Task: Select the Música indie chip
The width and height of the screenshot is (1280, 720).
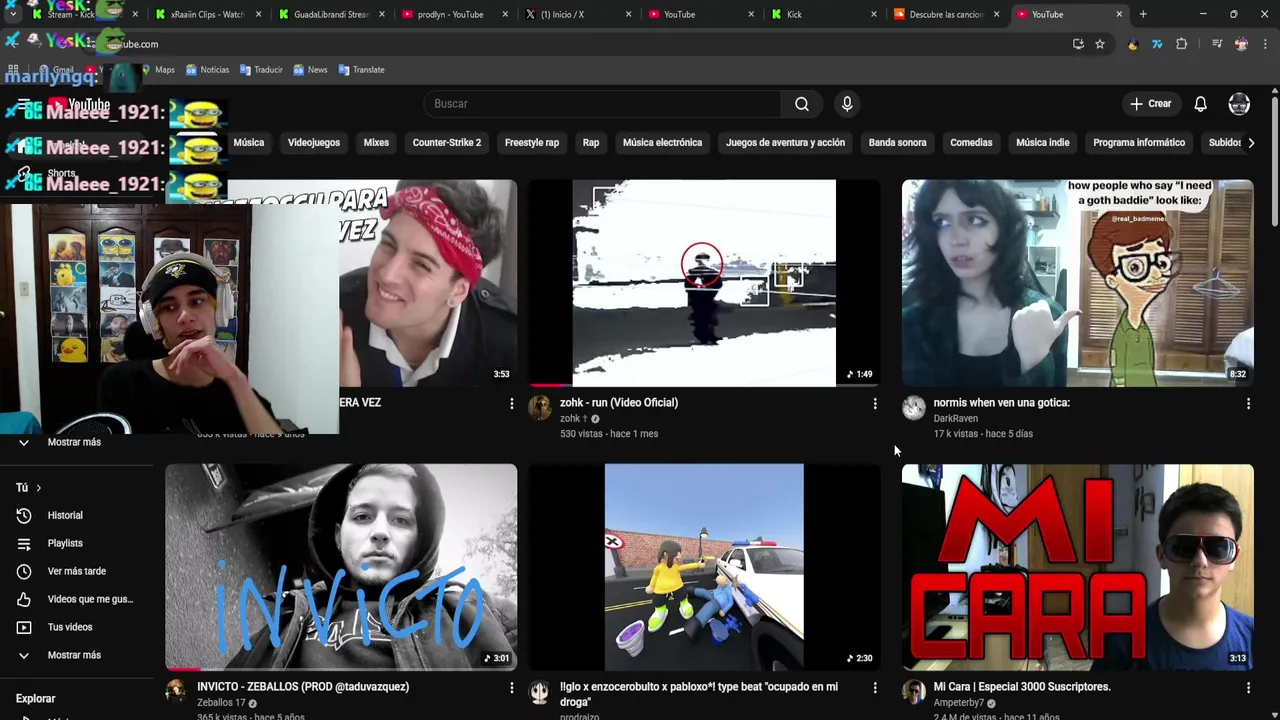Action: click(x=1043, y=143)
